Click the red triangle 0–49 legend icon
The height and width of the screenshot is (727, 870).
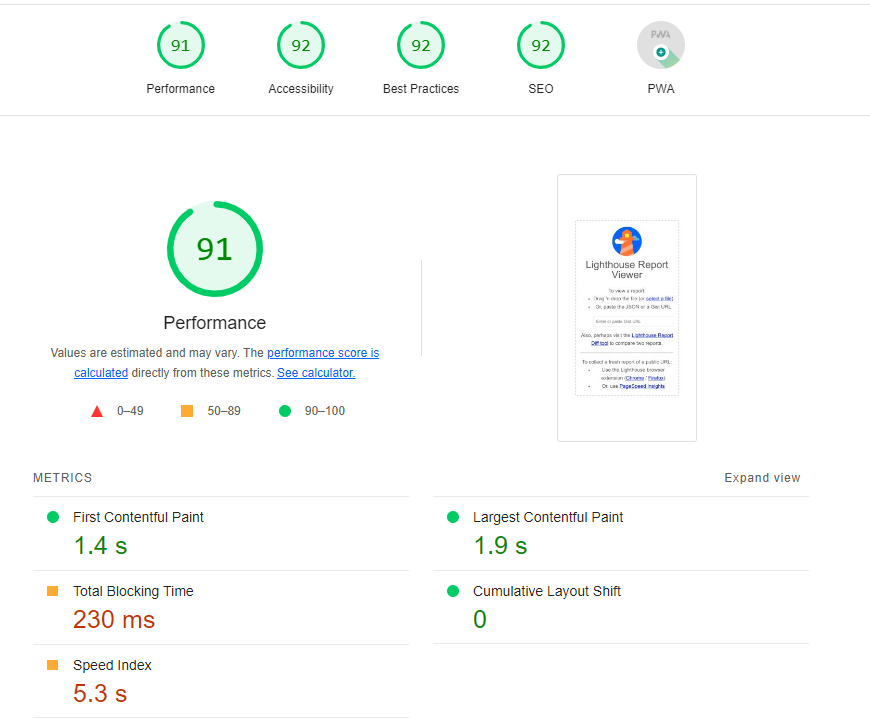pos(97,411)
